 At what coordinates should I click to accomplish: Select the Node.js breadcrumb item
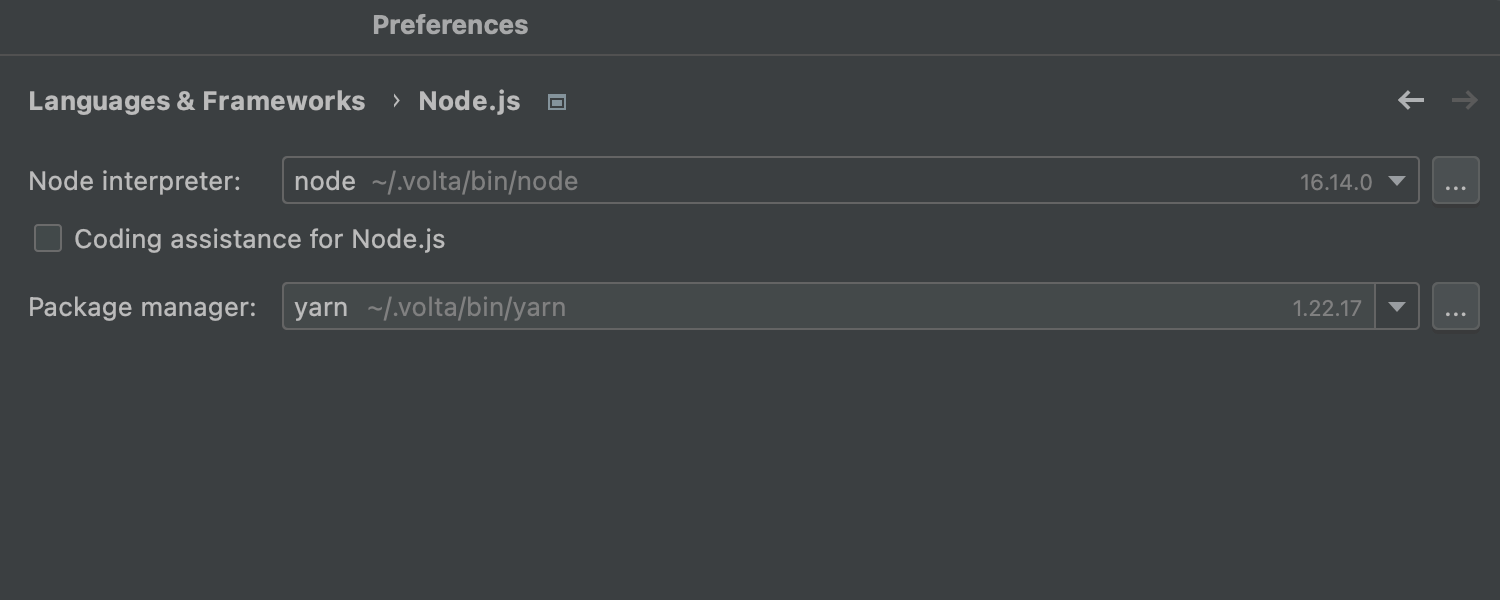tap(469, 101)
